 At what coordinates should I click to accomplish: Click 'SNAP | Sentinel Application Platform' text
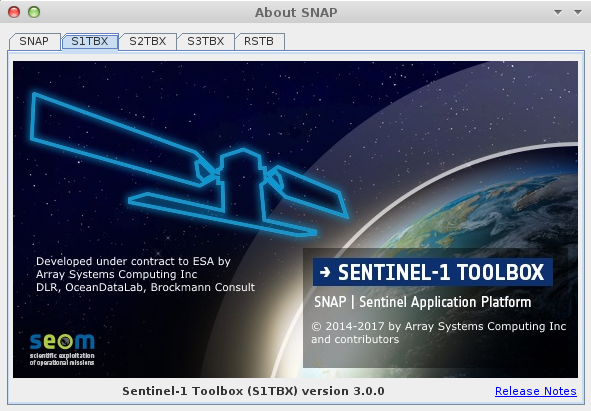tap(423, 302)
